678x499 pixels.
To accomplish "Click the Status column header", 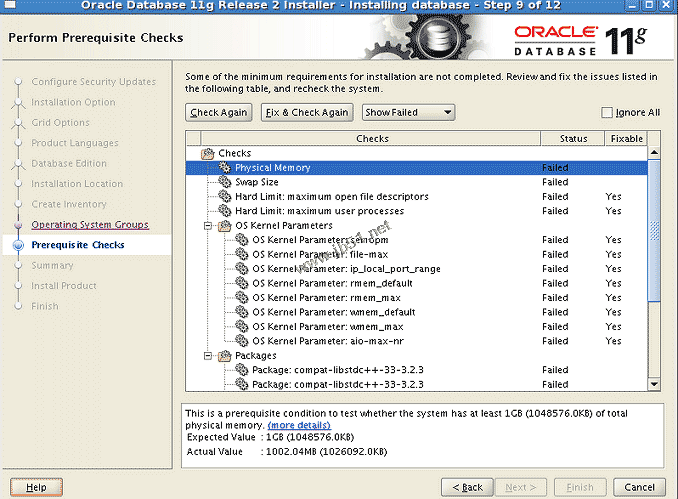I will coord(572,139).
